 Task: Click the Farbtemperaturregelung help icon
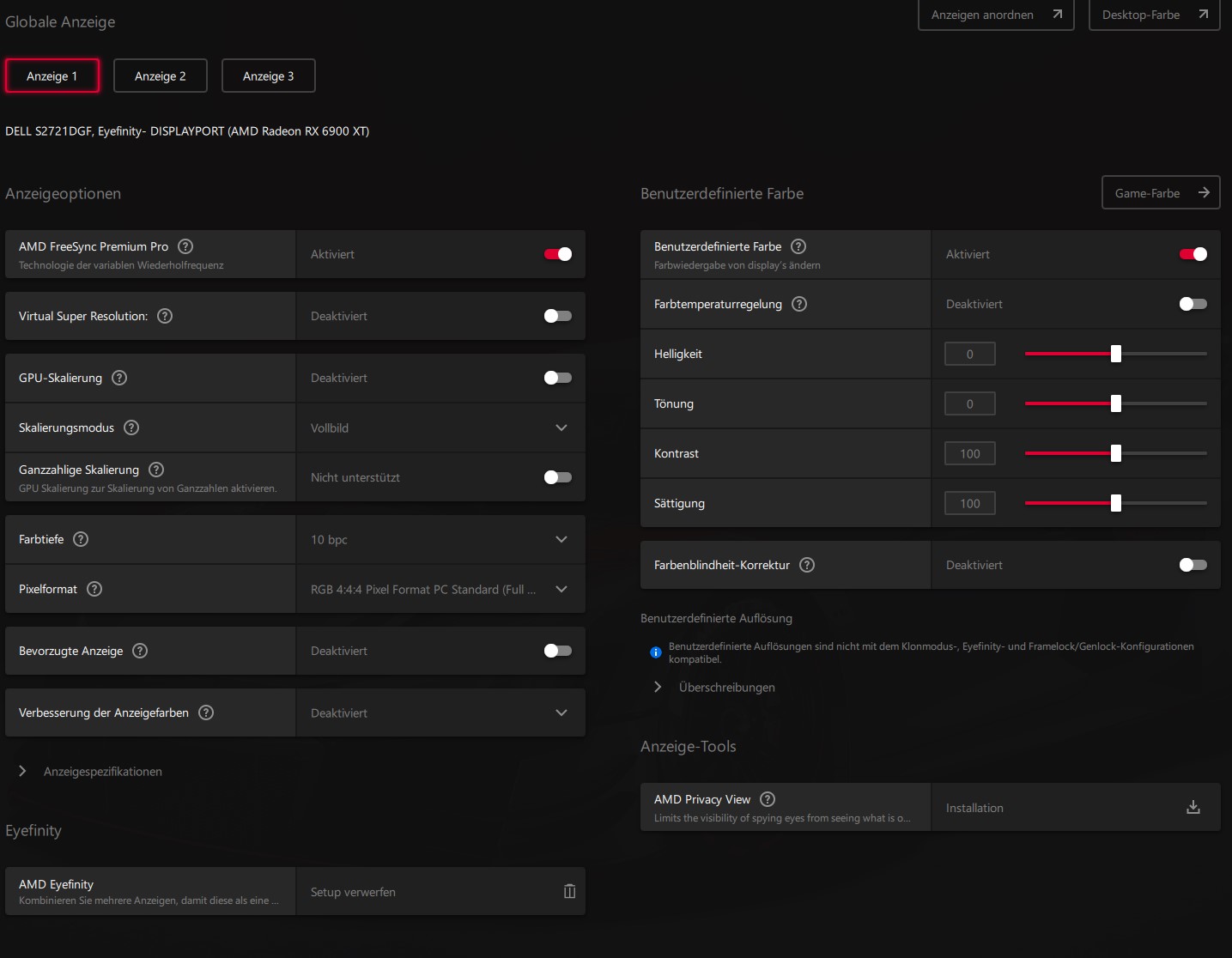[799, 304]
